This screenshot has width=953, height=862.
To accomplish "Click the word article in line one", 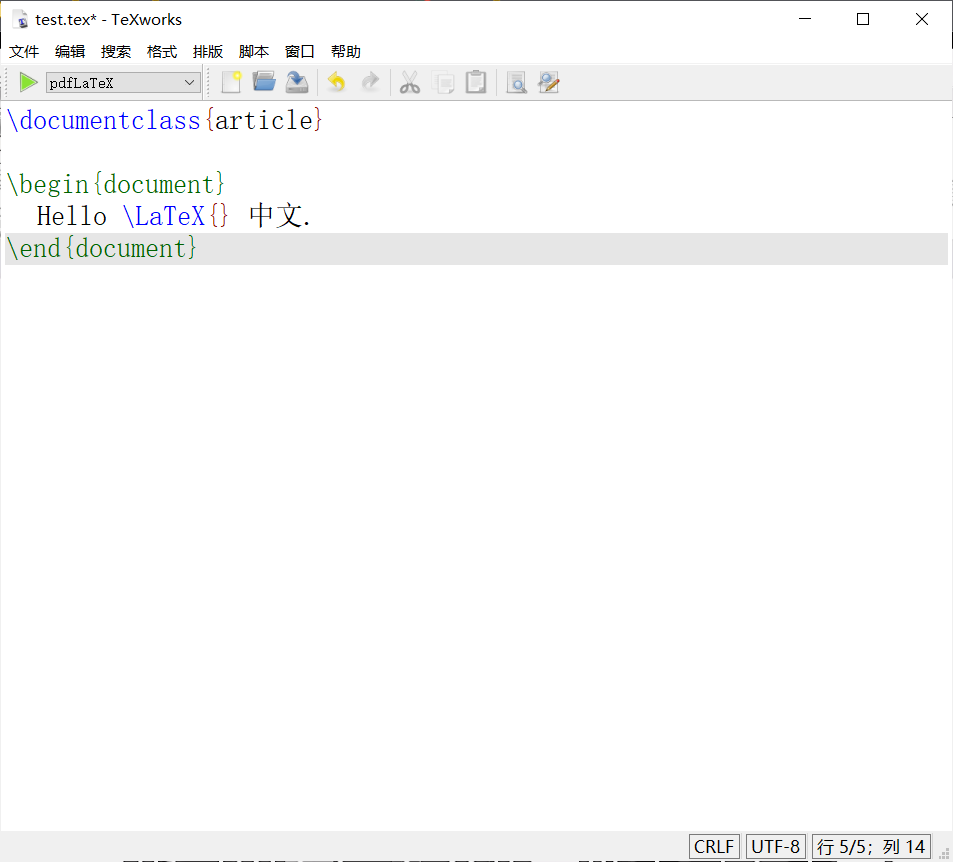I will coord(264,120).
